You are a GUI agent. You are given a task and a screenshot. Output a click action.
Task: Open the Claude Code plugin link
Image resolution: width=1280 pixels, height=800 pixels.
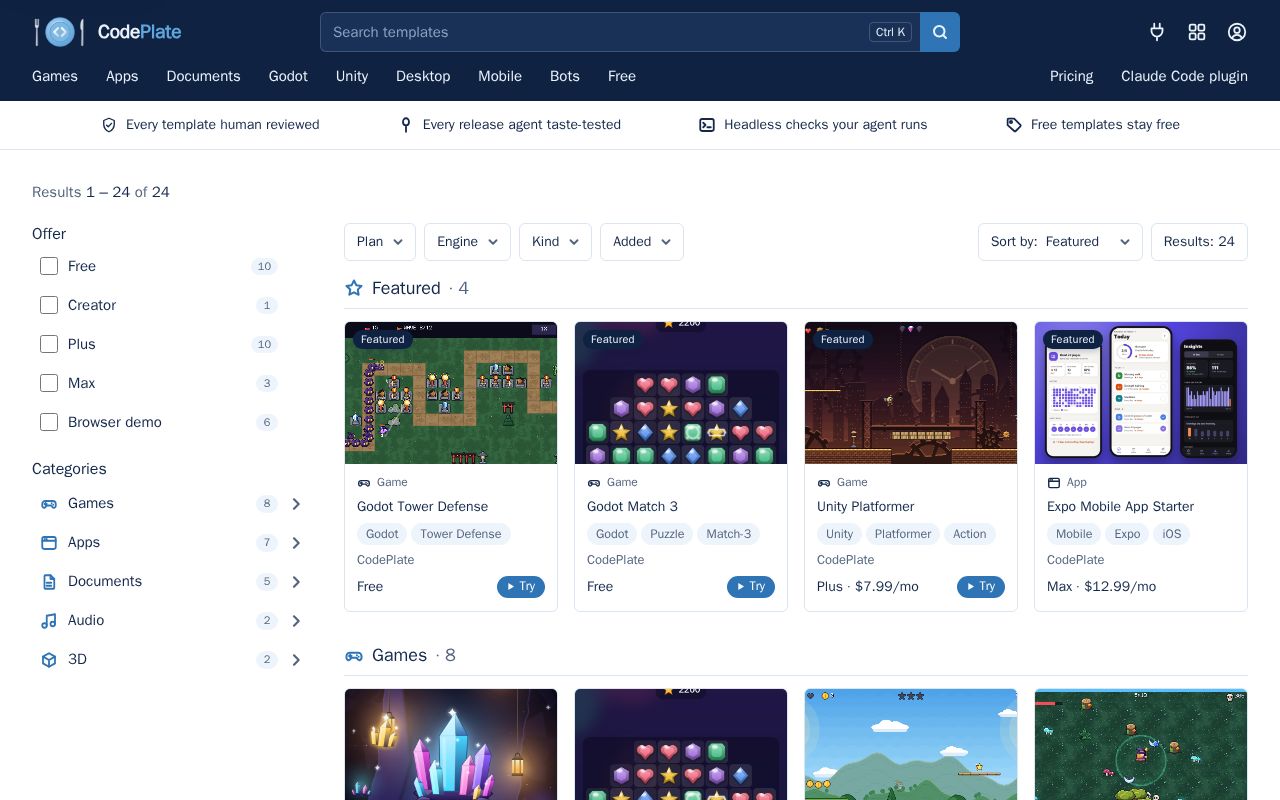point(1184,76)
